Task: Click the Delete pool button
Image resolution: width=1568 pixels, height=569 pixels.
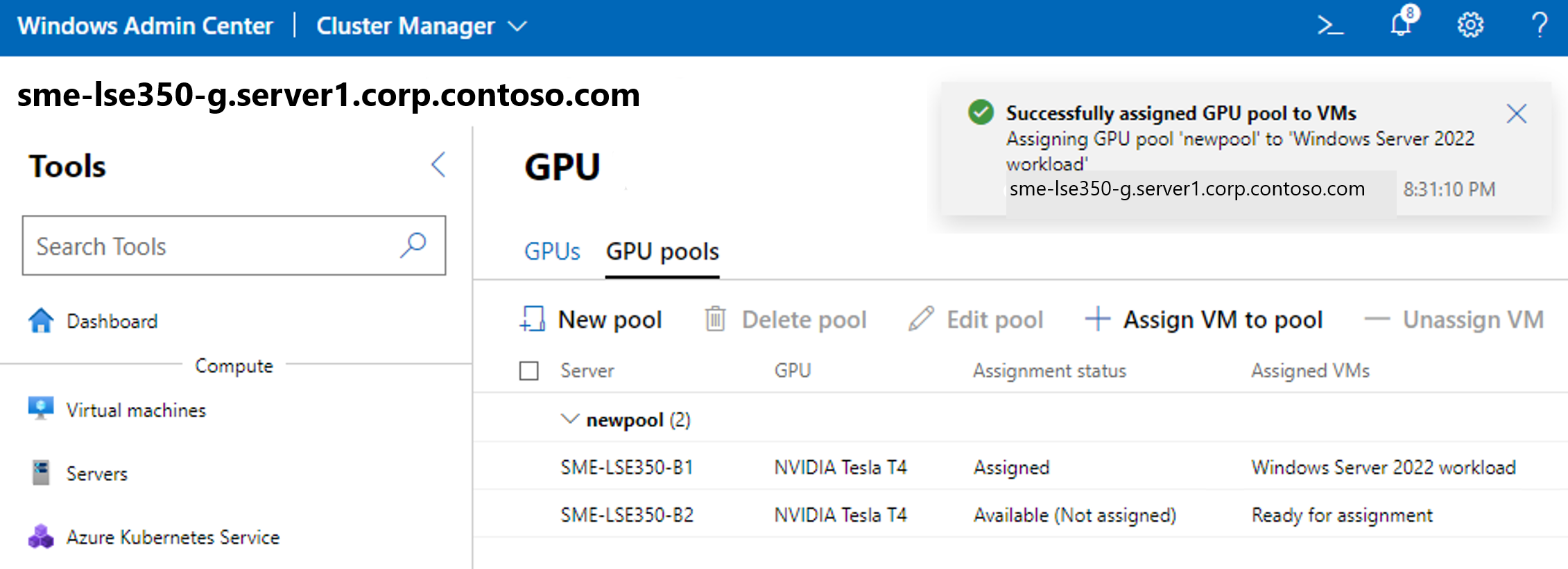Action: click(786, 319)
